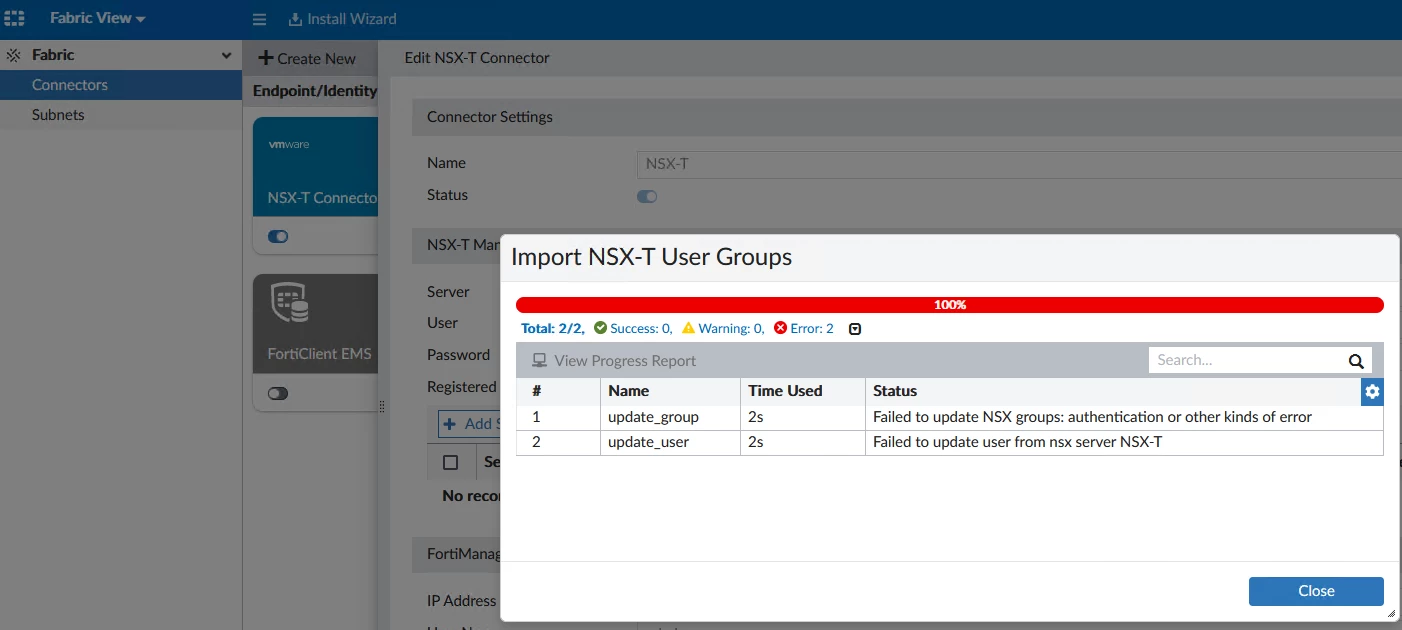Open View Progress Report

point(614,361)
